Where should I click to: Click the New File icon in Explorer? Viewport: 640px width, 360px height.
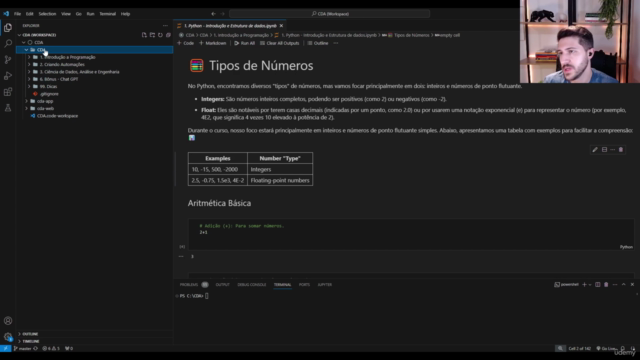144,35
